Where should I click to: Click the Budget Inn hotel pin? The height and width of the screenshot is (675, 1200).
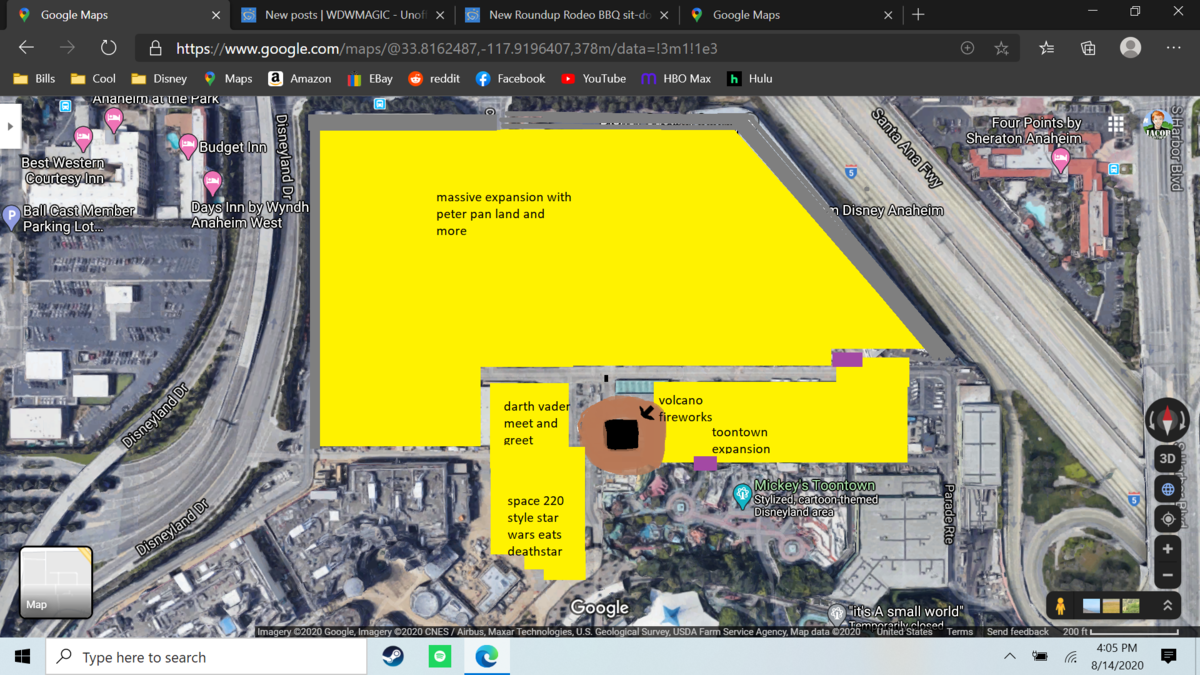click(187, 147)
